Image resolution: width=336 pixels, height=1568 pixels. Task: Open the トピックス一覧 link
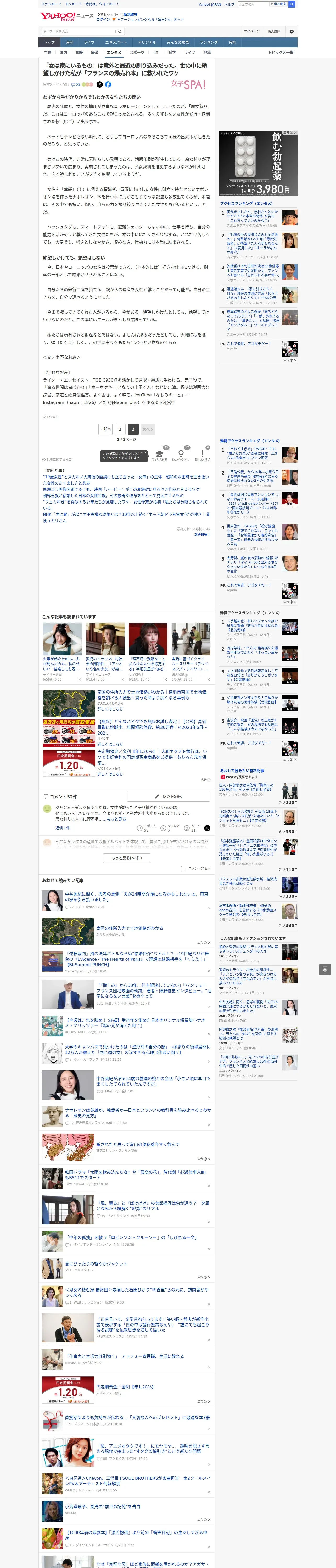click(281, 53)
